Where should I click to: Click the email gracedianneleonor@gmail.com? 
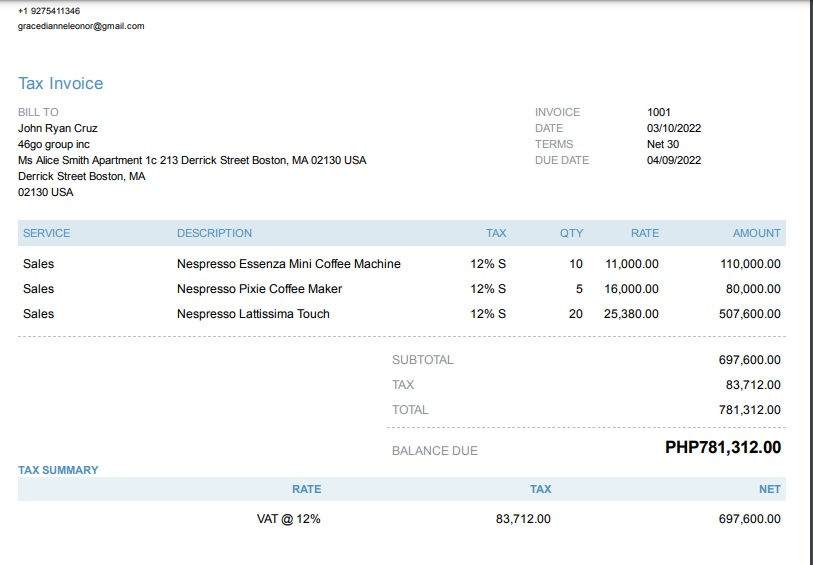(x=81, y=26)
